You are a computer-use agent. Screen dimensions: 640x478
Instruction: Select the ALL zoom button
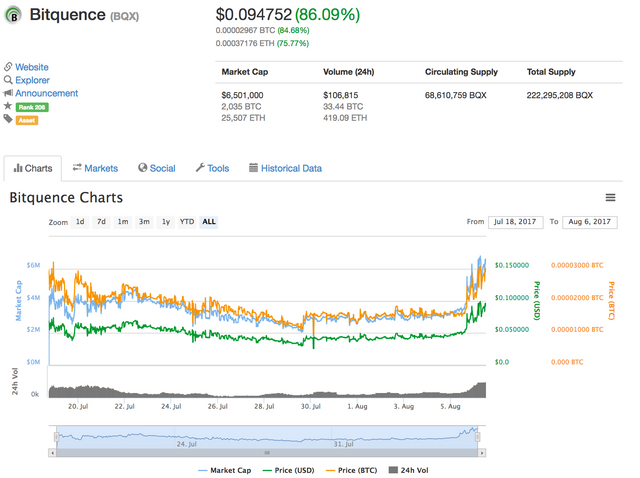[209, 222]
